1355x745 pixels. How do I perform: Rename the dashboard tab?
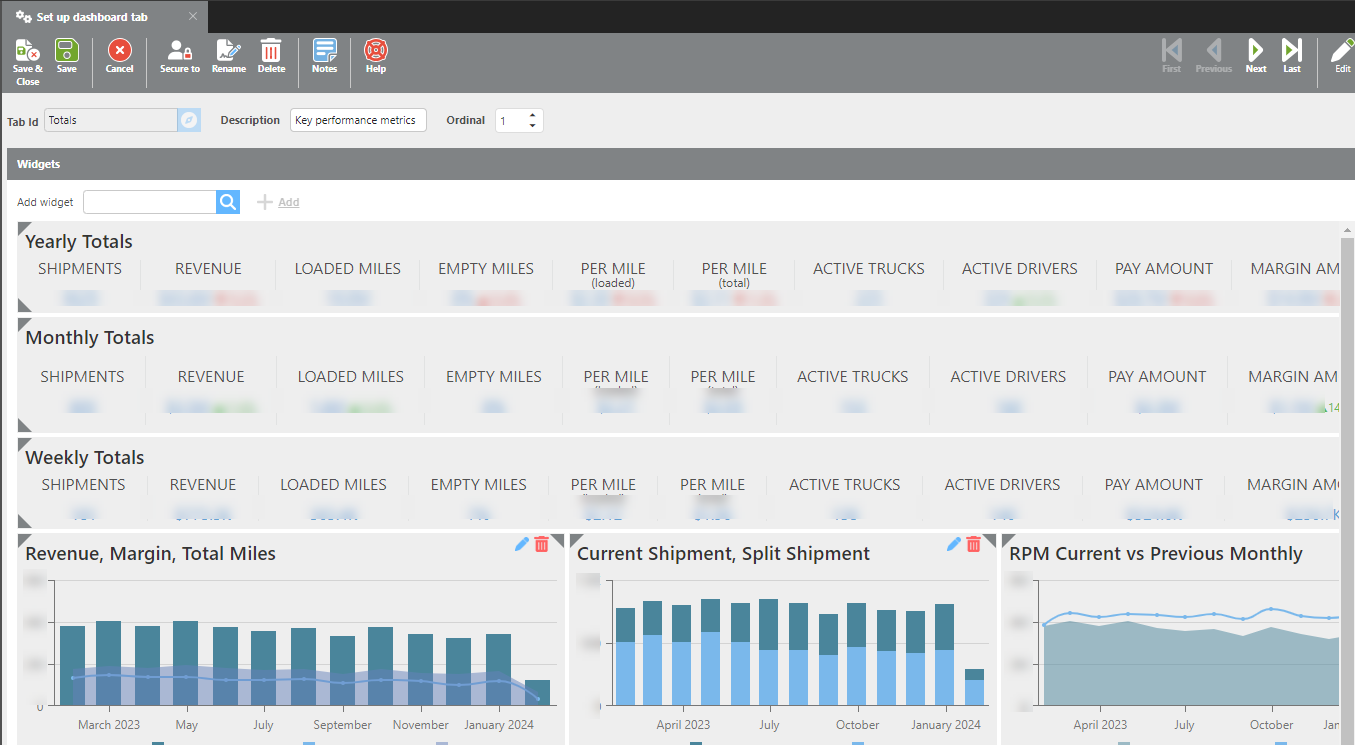[x=228, y=51]
